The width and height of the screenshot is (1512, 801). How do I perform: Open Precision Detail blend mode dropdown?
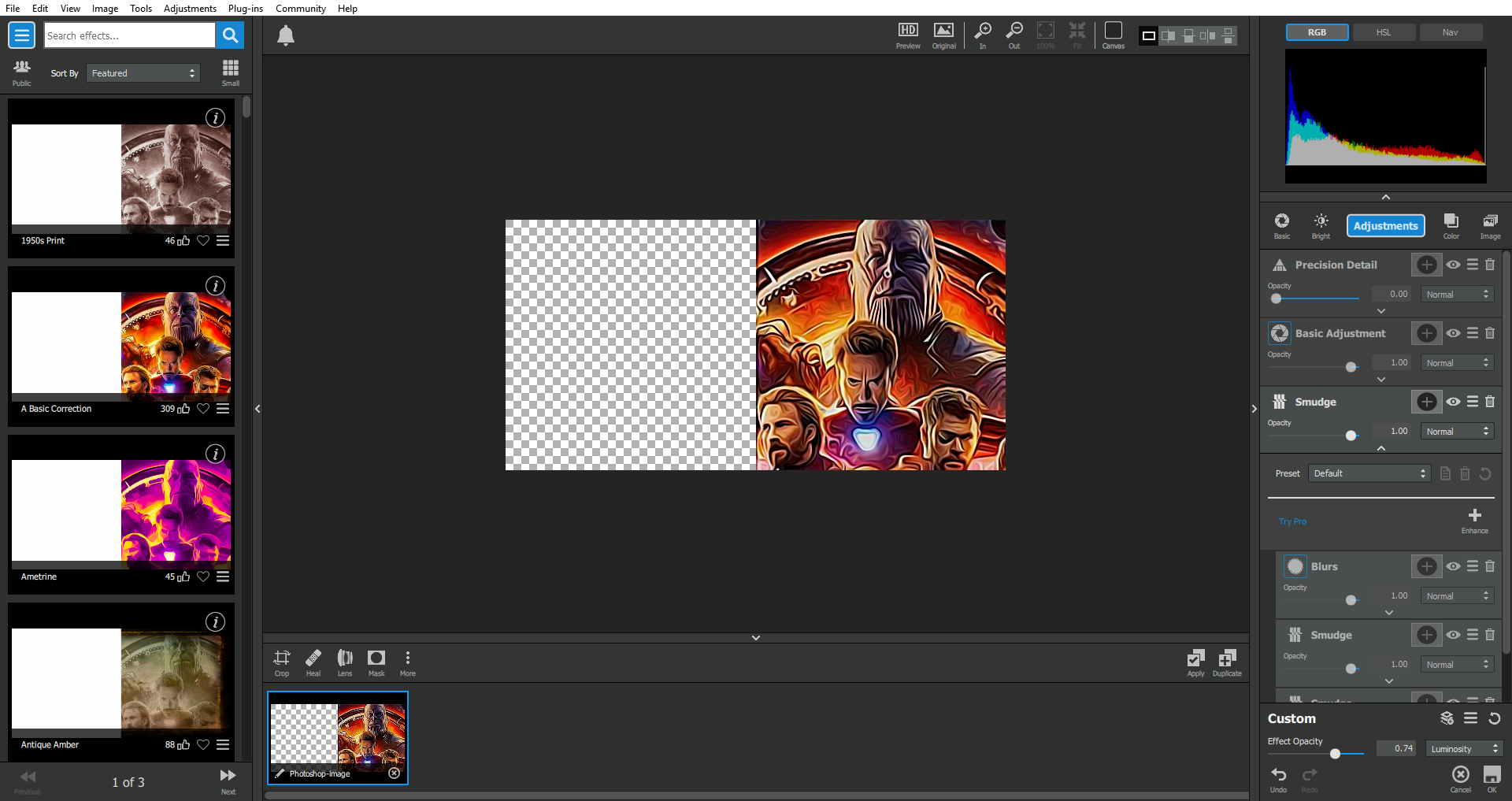(1458, 295)
